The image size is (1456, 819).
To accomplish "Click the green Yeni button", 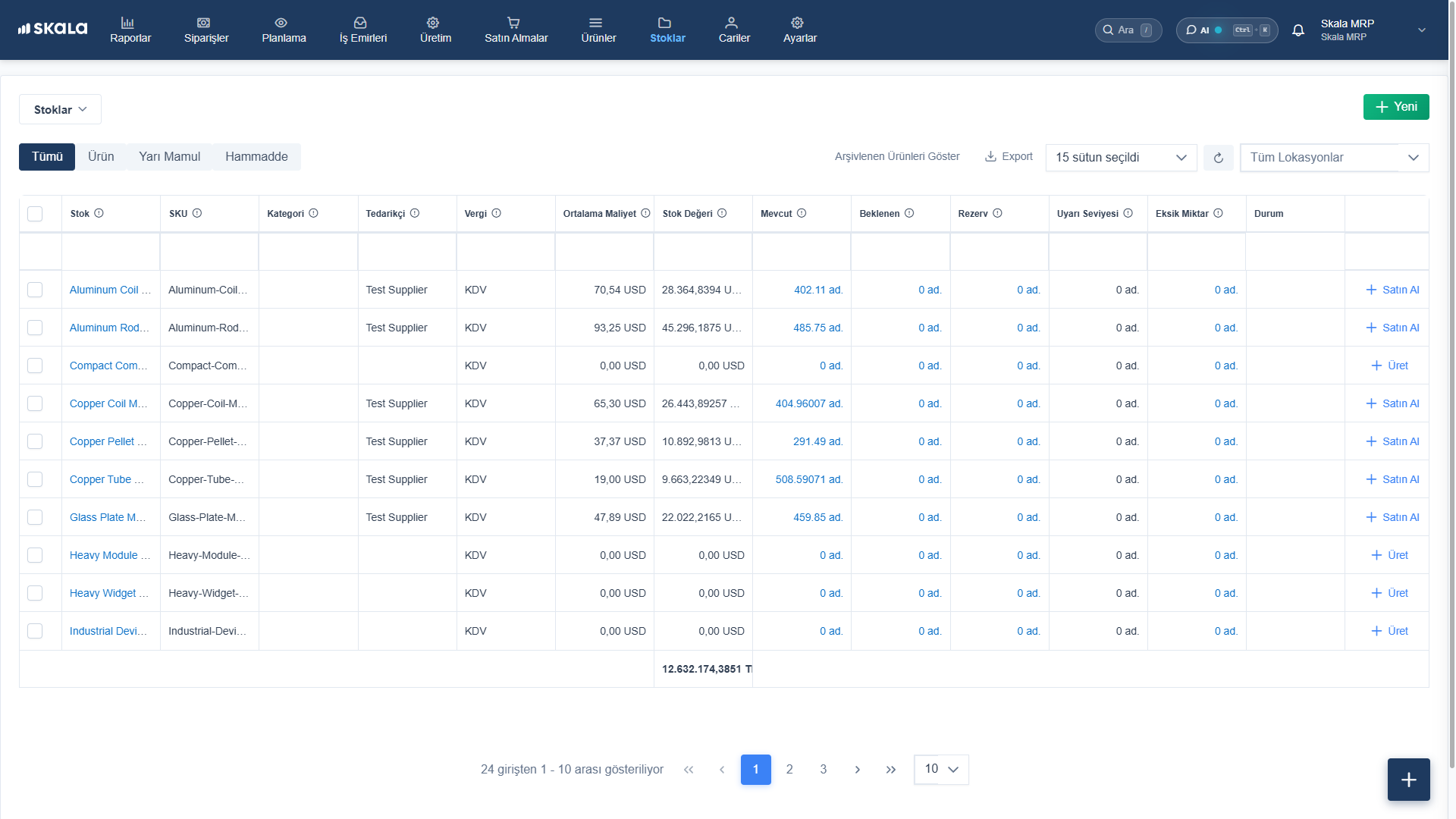I will tap(1396, 107).
